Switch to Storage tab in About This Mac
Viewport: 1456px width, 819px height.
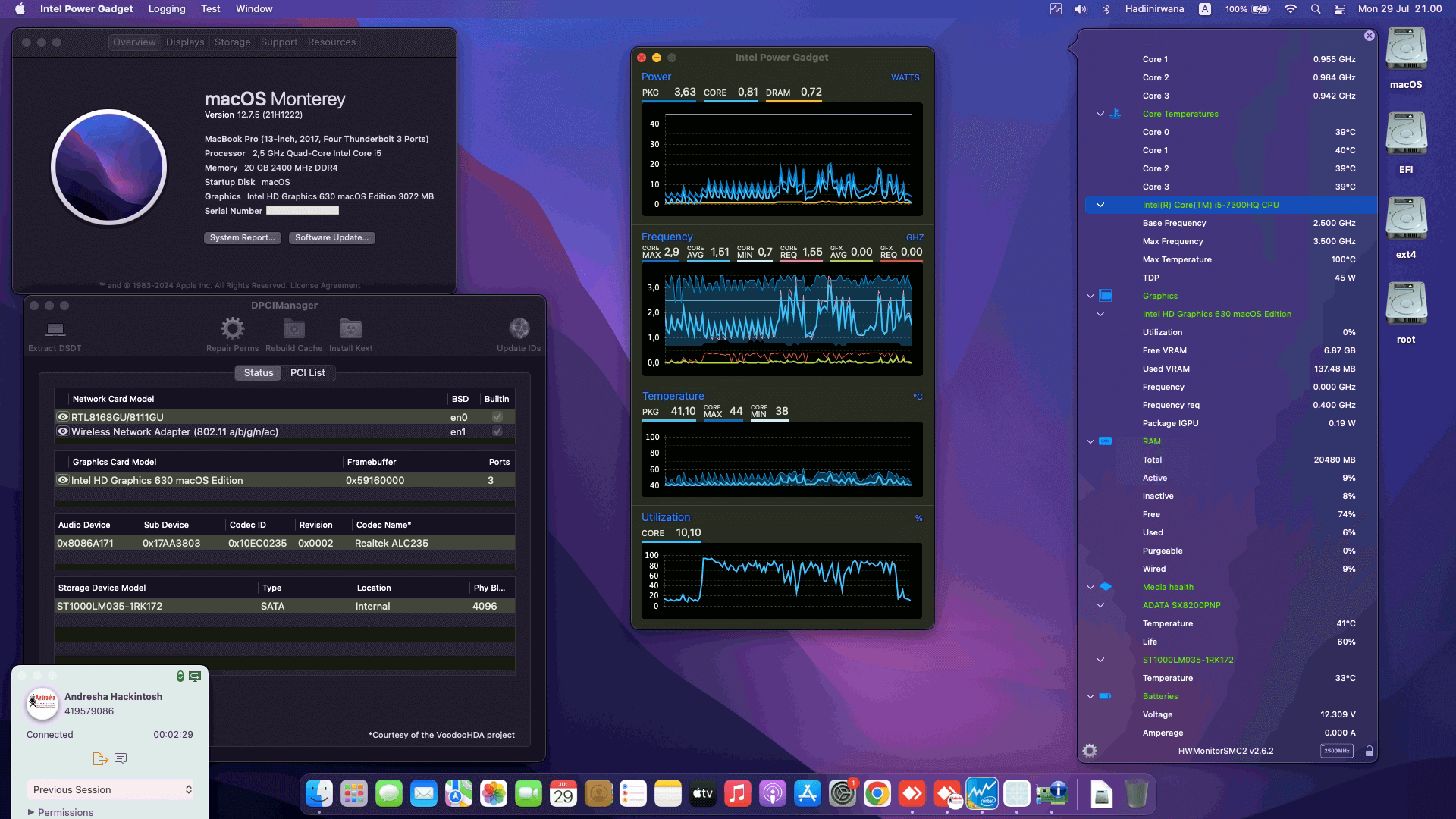click(x=232, y=42)
